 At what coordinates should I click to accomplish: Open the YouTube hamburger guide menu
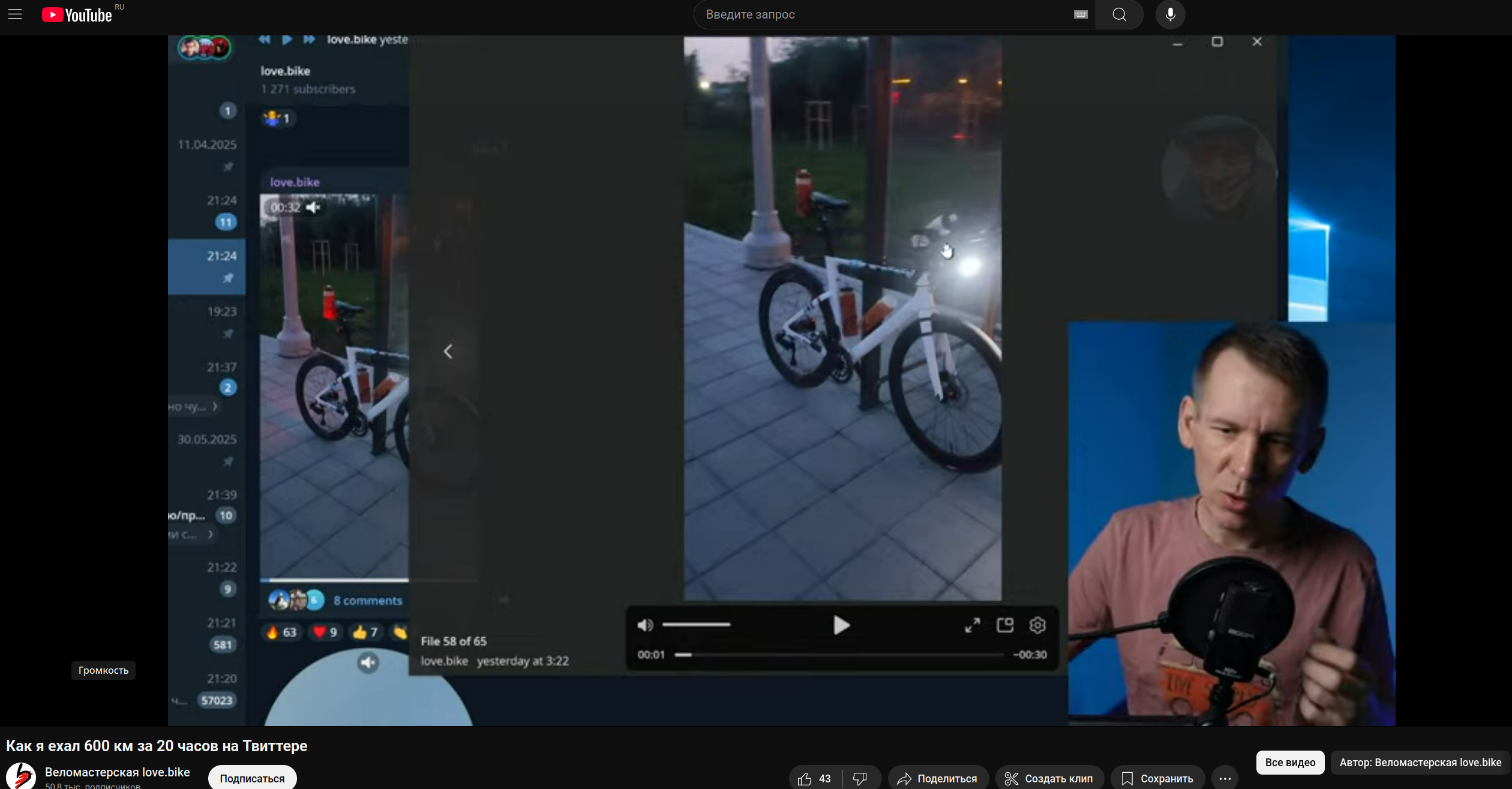15,14
